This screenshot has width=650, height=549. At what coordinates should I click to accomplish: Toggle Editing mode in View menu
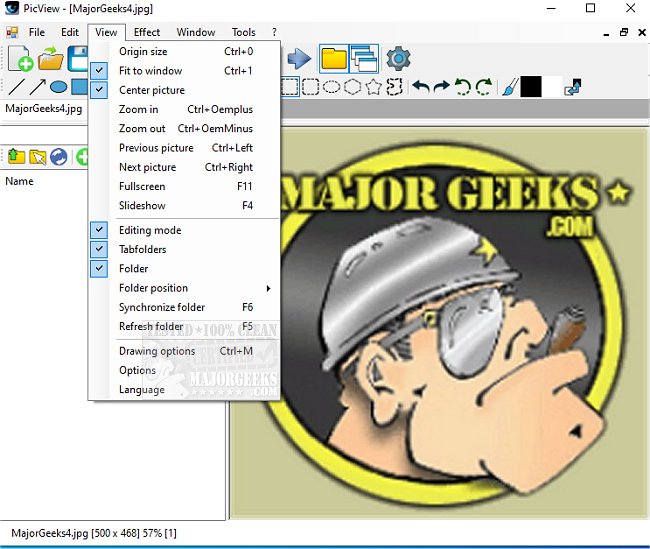point(150,230)
